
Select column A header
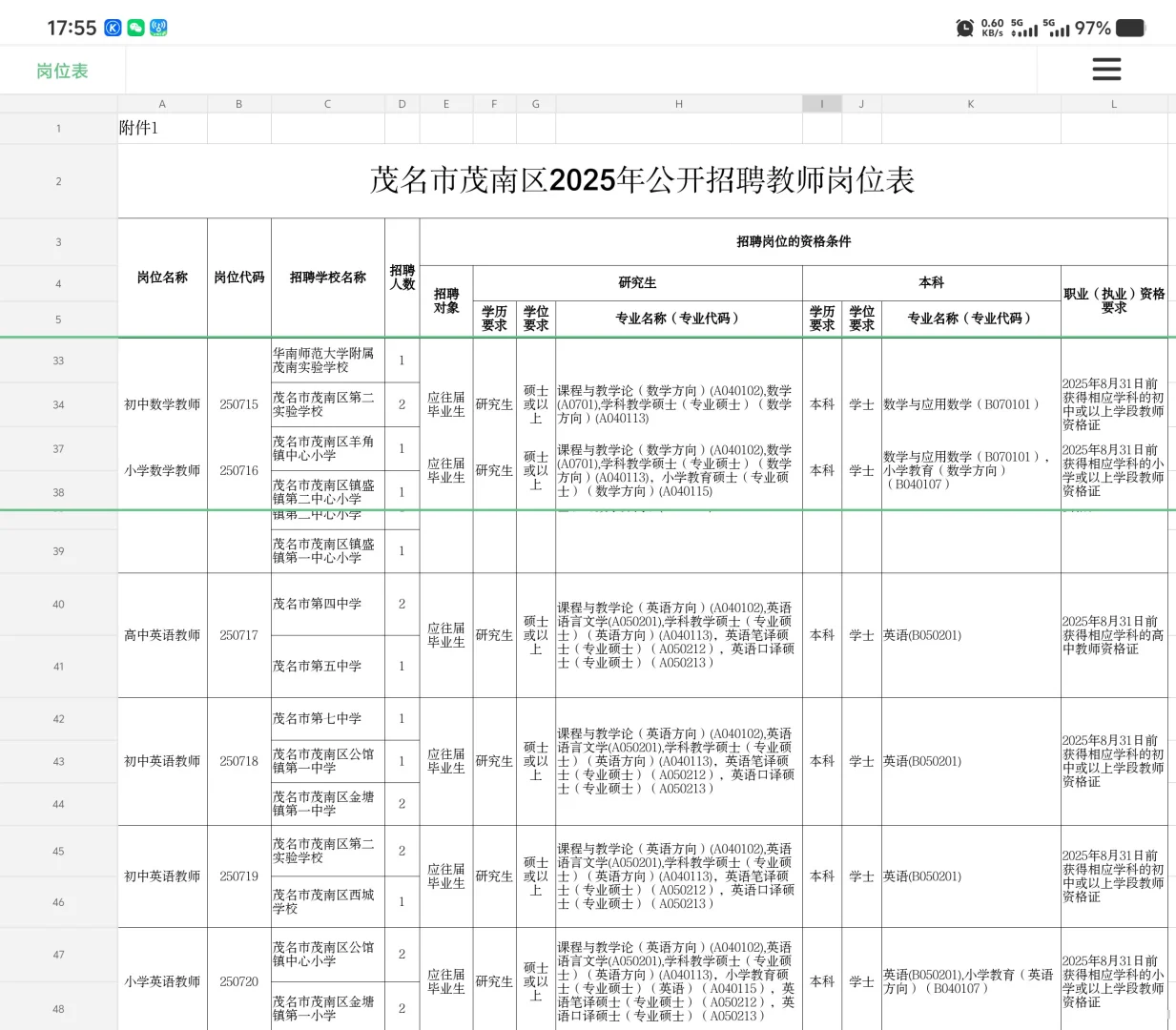pos(162,104)
